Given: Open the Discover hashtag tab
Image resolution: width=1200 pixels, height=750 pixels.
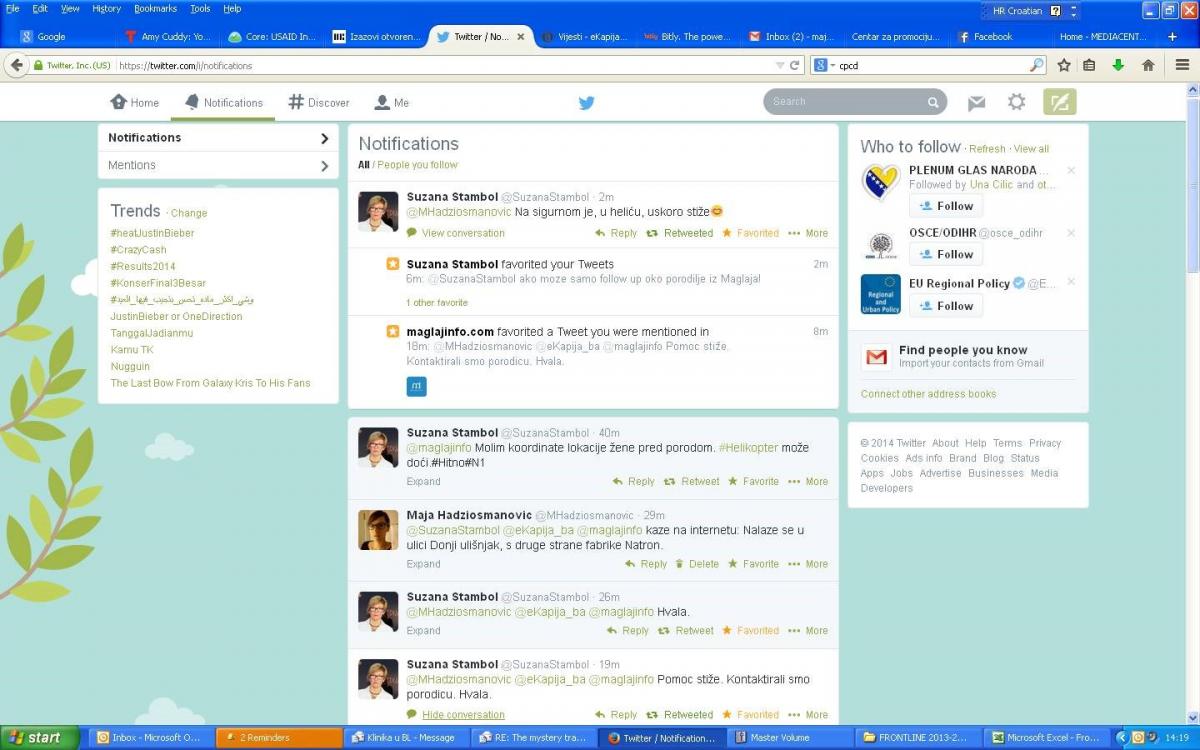Looking at the screenshot, I should click(x=319, y=102).
